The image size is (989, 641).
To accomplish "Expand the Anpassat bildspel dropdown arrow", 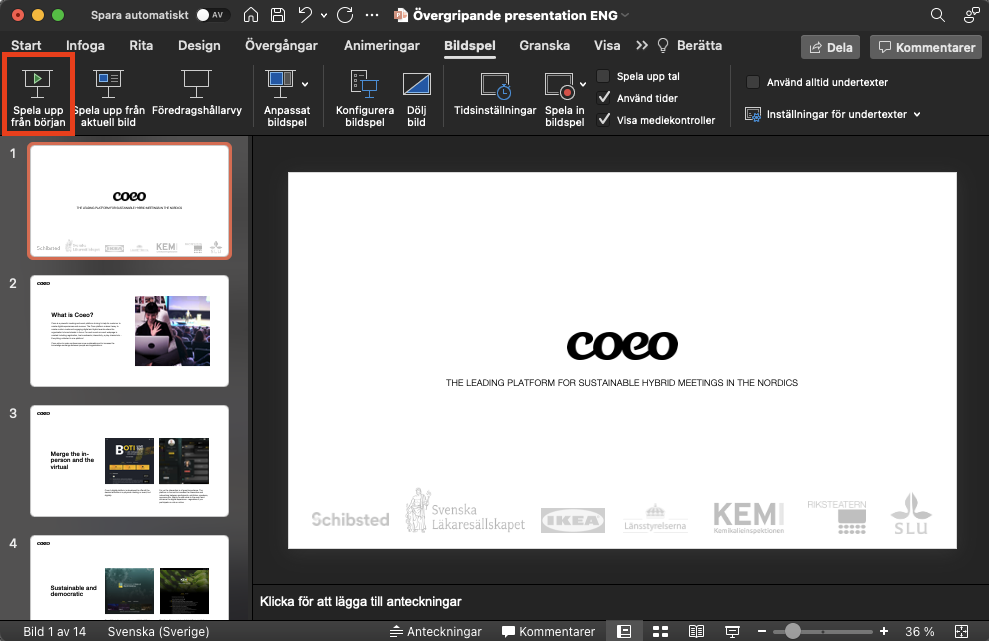I will click(x=305, y=84).
